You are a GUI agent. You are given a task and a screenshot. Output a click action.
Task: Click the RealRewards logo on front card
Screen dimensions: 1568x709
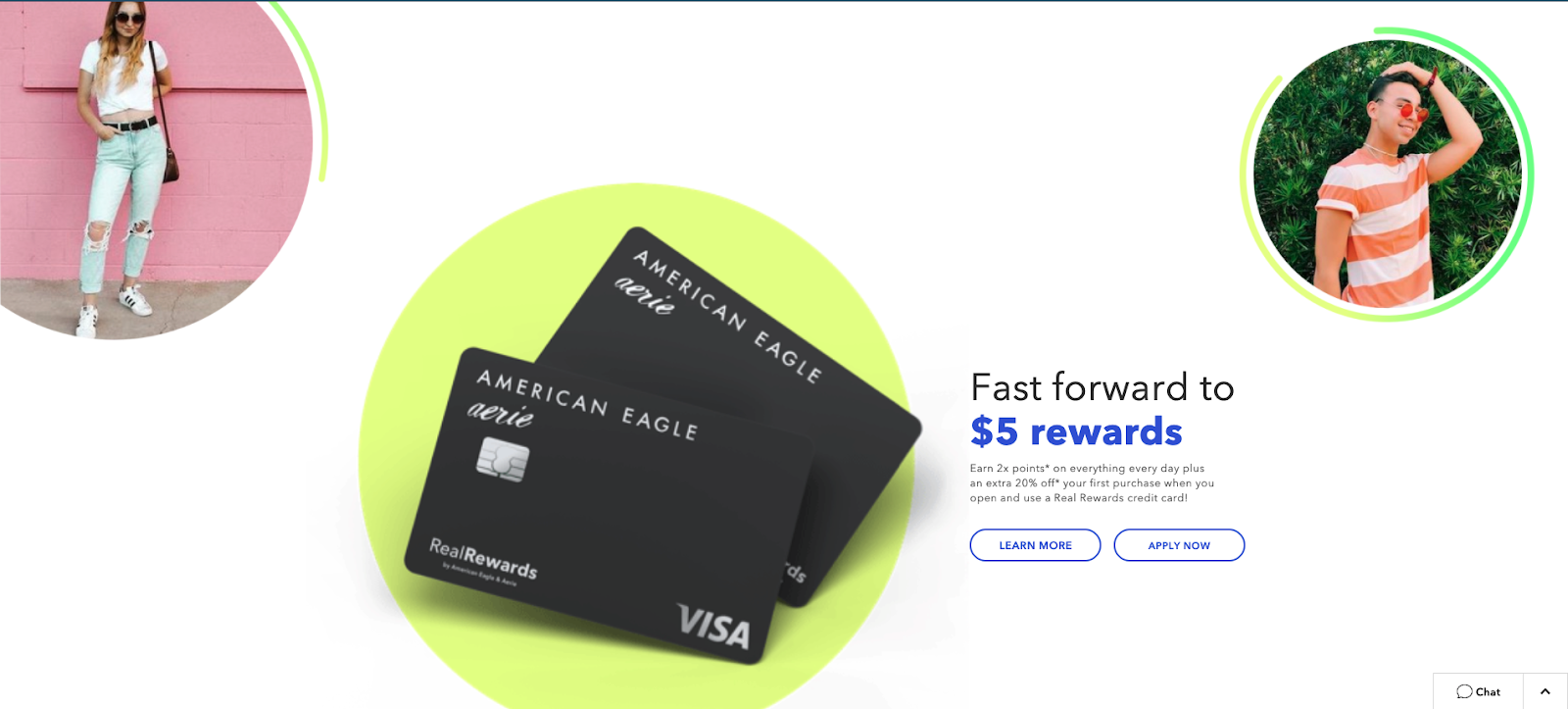[x=483, y=560]
